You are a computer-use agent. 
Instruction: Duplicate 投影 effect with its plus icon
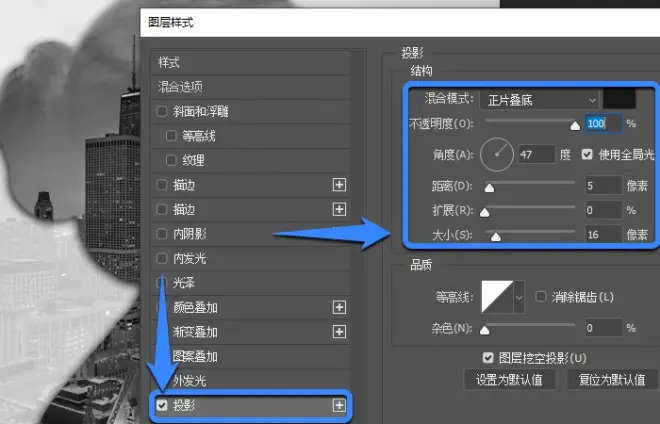(x=339, y=405)
